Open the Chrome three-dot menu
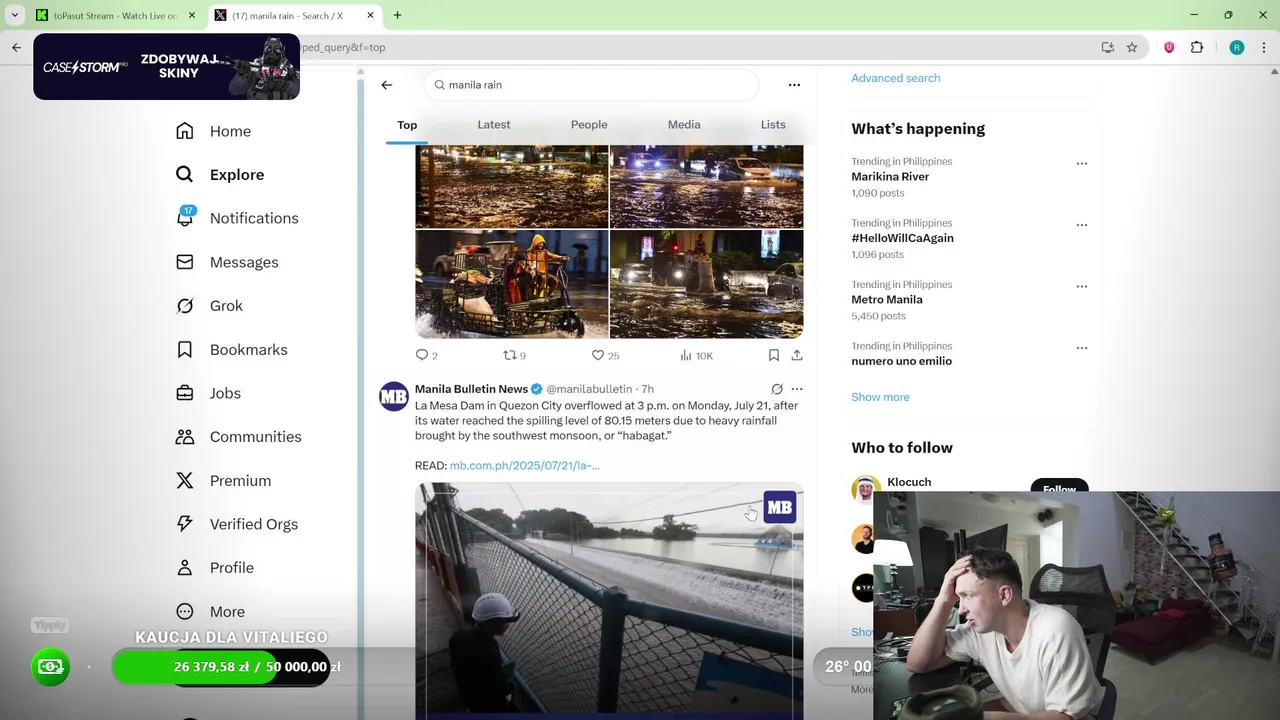The width and height of the screenshot is (1280, 720). pos(1264,47)
